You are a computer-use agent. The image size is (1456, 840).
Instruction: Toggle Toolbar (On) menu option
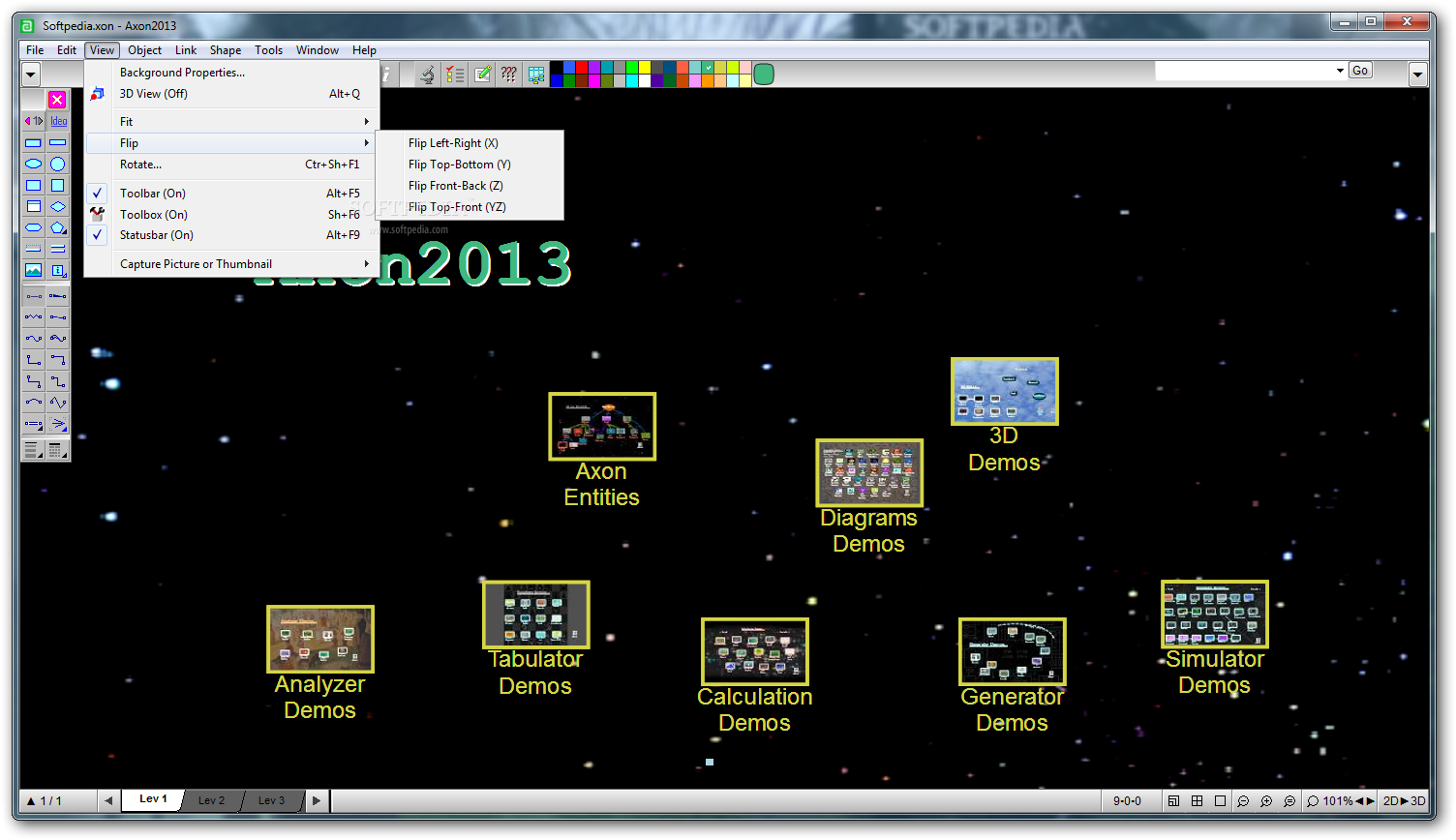click(x=231, y=194)
